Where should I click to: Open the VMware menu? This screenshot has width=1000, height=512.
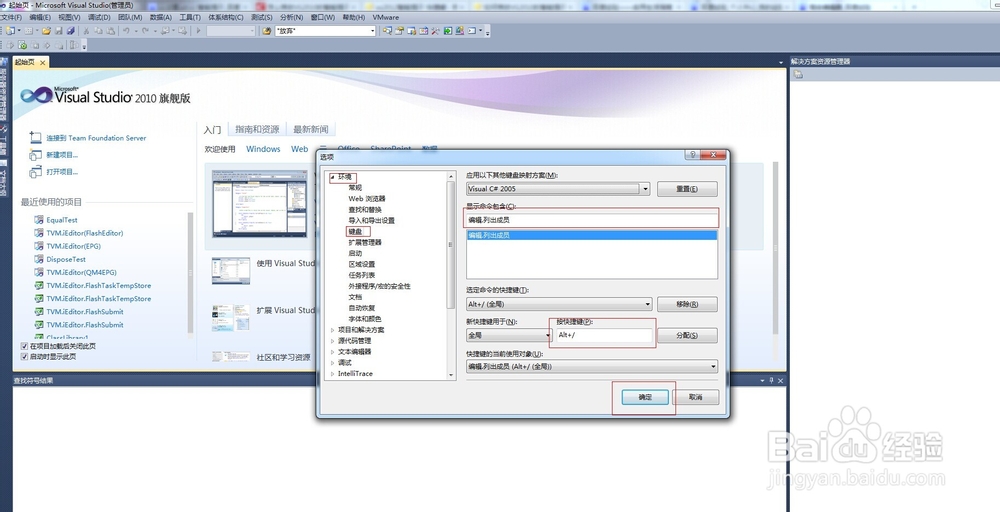coord(386,17)
